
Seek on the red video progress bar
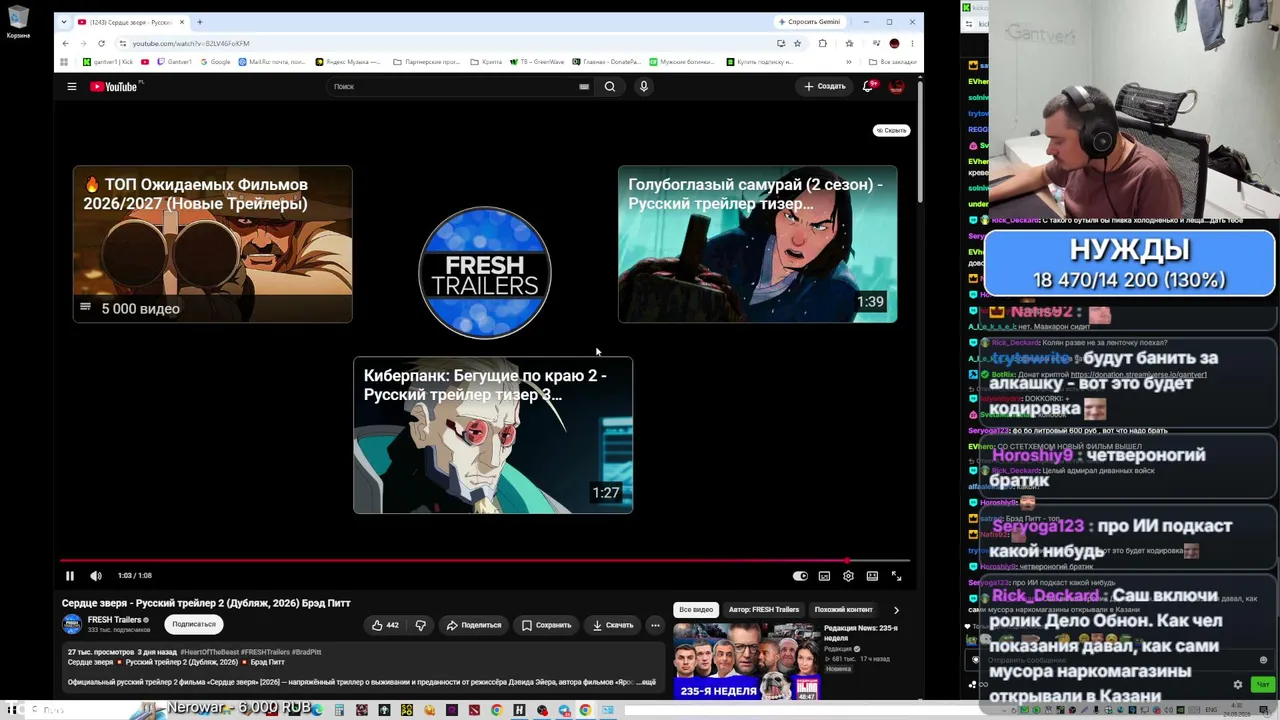(485, 561)
